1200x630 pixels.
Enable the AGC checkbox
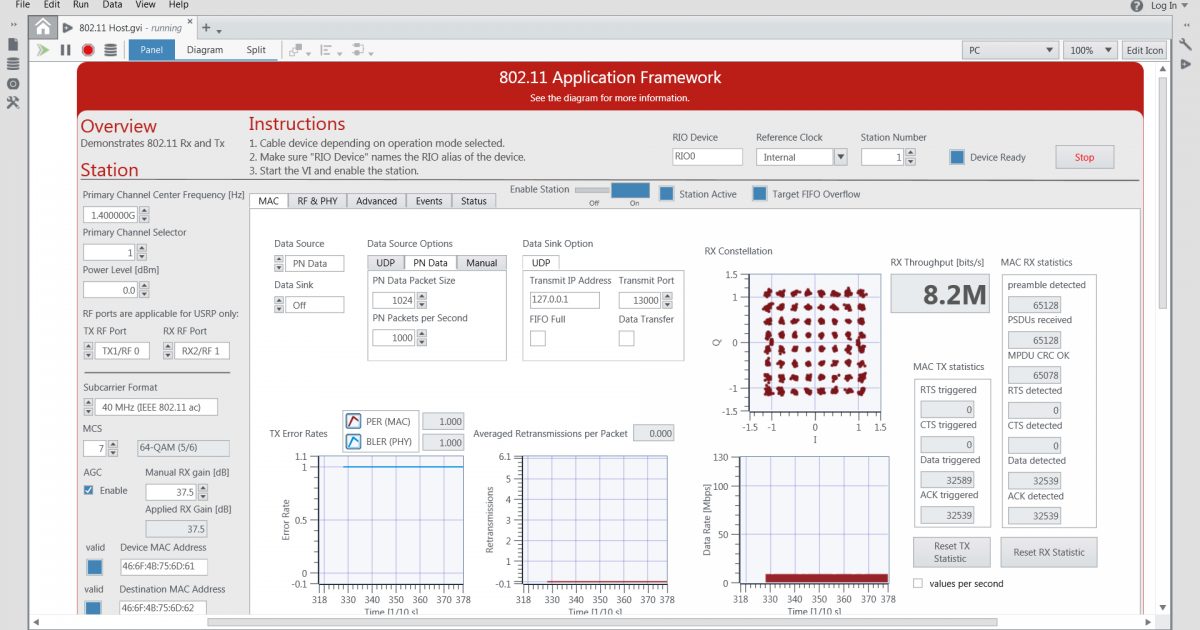click(x=89, y=490)
